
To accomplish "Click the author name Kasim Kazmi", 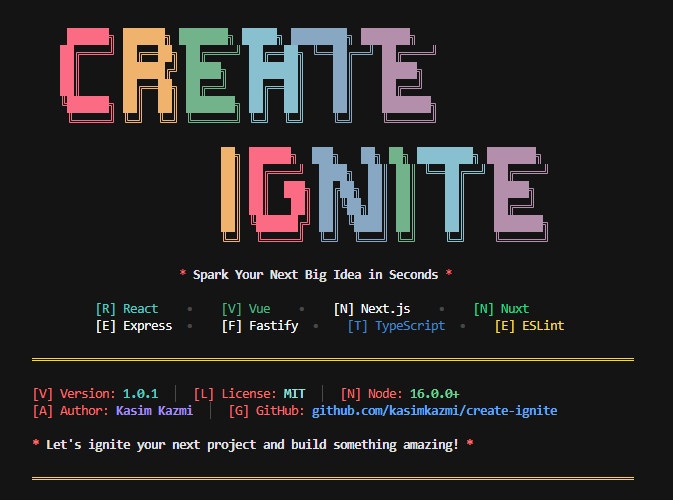I will click(155, 411).
